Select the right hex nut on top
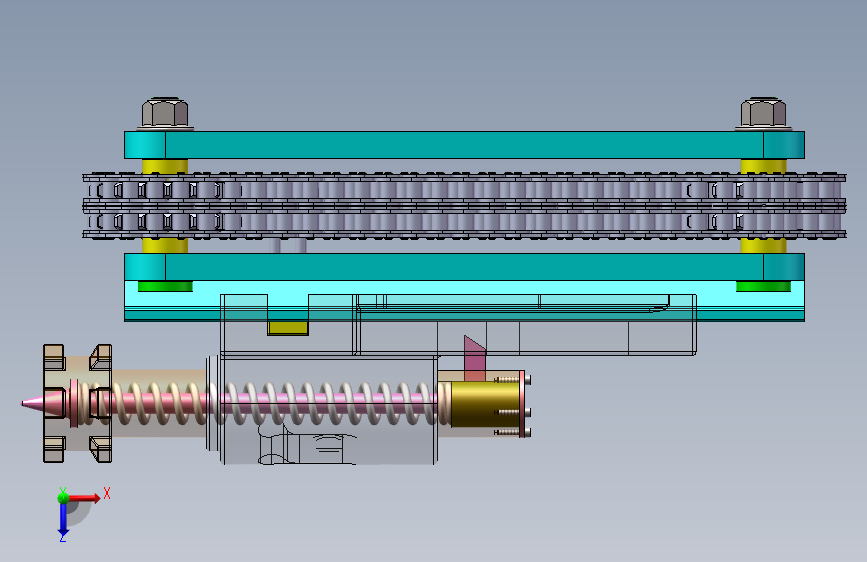 click(764, 113)
